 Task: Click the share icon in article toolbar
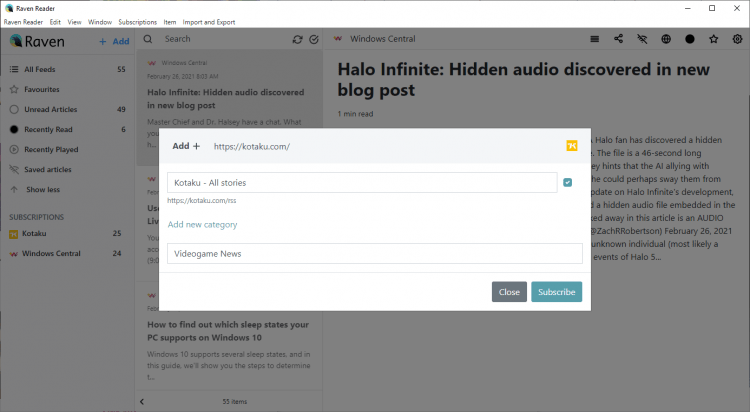[x=619, y=39]
